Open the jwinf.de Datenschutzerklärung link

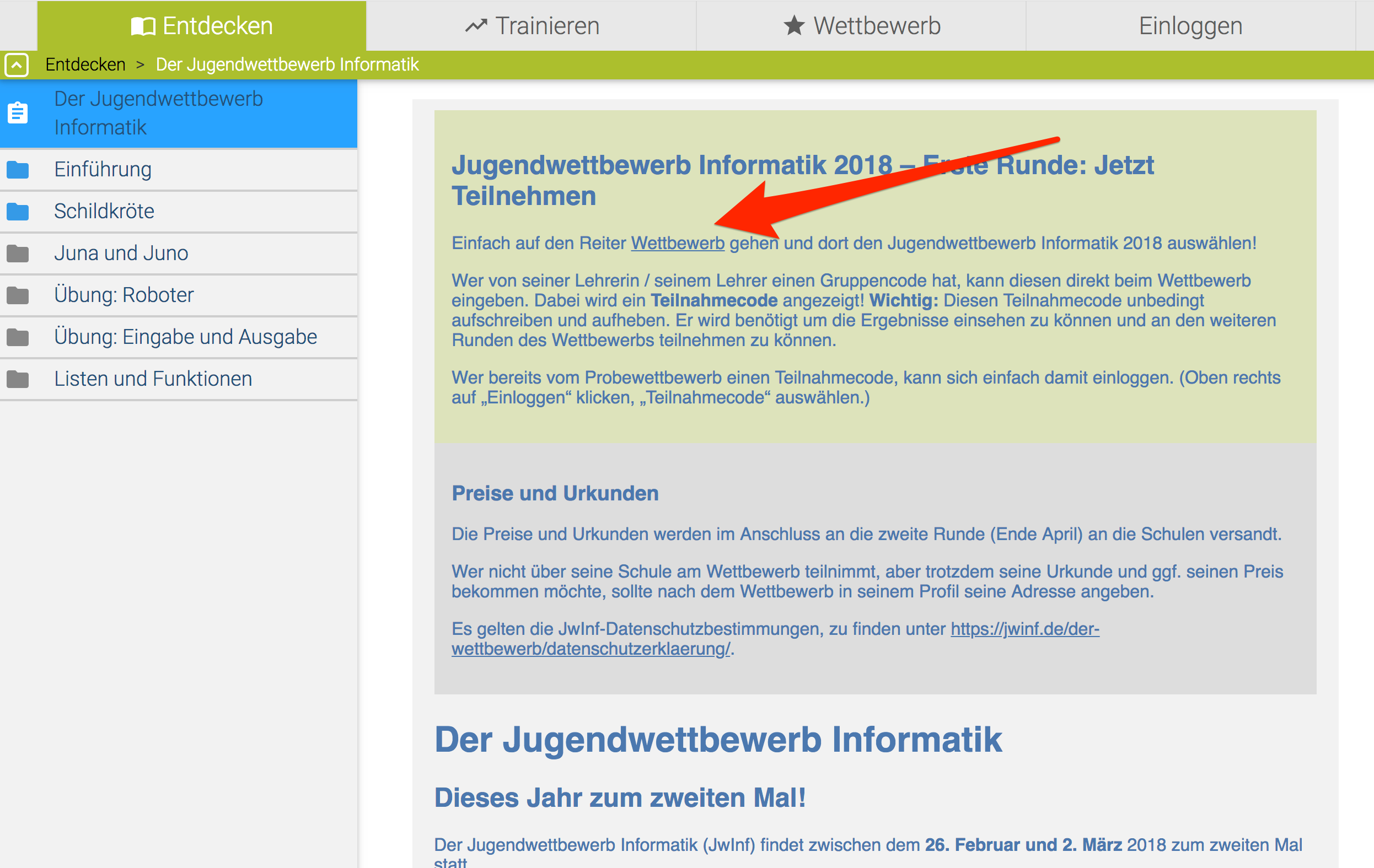click(1024, 629)
